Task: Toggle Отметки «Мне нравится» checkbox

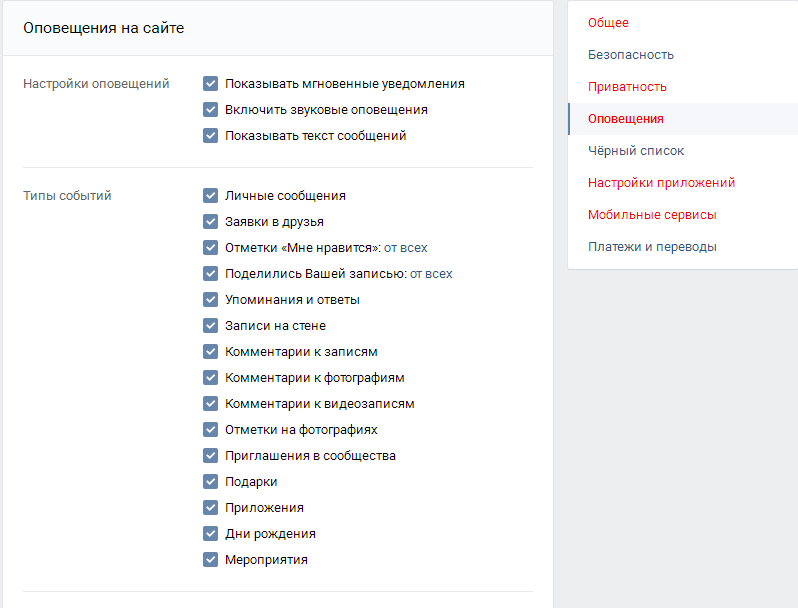Action: (210, 247)
